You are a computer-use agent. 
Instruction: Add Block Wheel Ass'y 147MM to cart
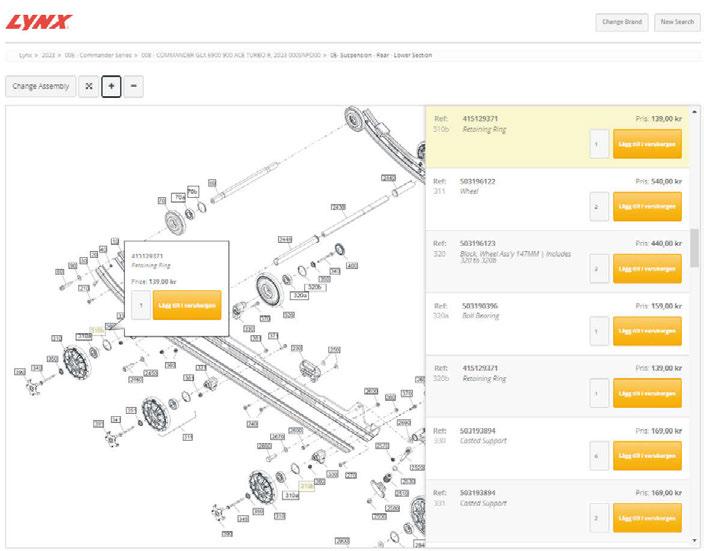647,269
